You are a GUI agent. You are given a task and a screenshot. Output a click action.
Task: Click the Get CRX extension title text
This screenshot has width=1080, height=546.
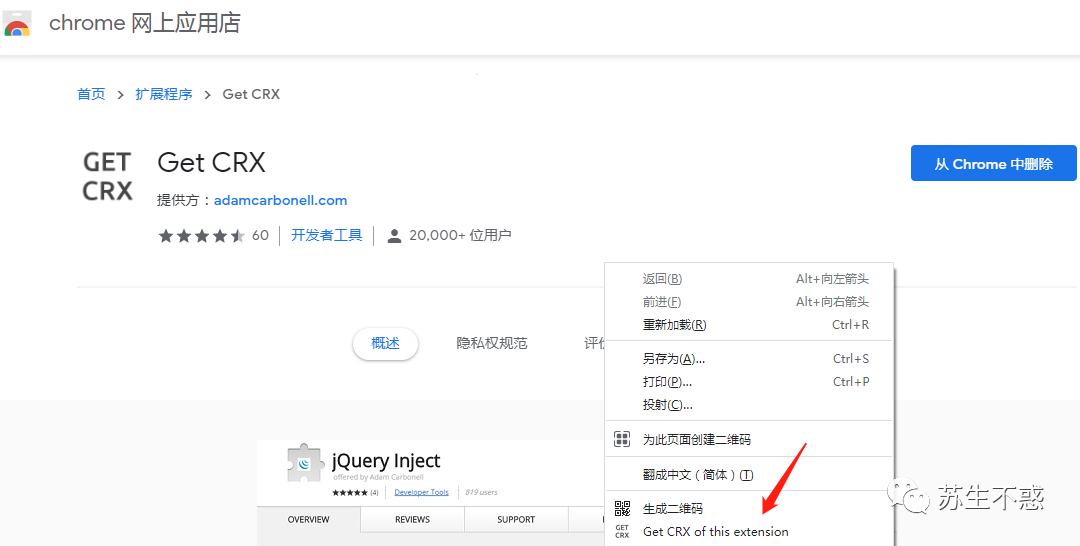211,162
